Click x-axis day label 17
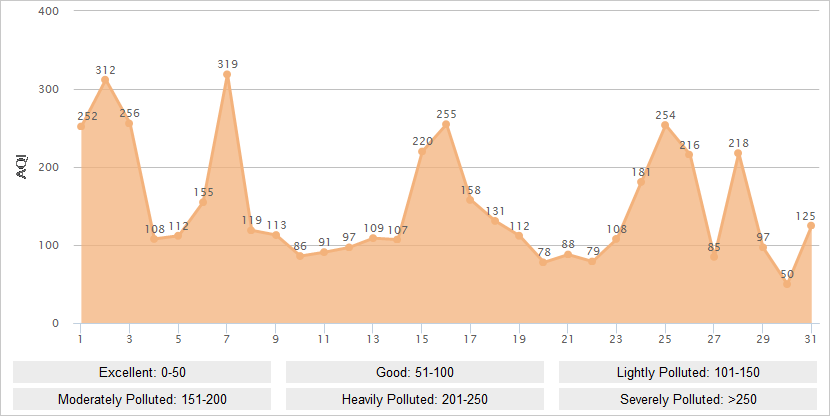 pos(471,339)
